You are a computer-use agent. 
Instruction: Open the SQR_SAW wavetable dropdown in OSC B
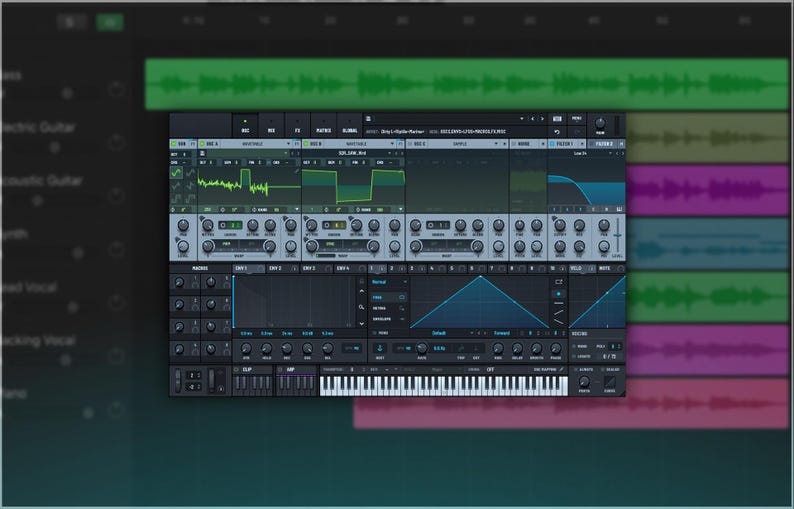coord(353,153)
